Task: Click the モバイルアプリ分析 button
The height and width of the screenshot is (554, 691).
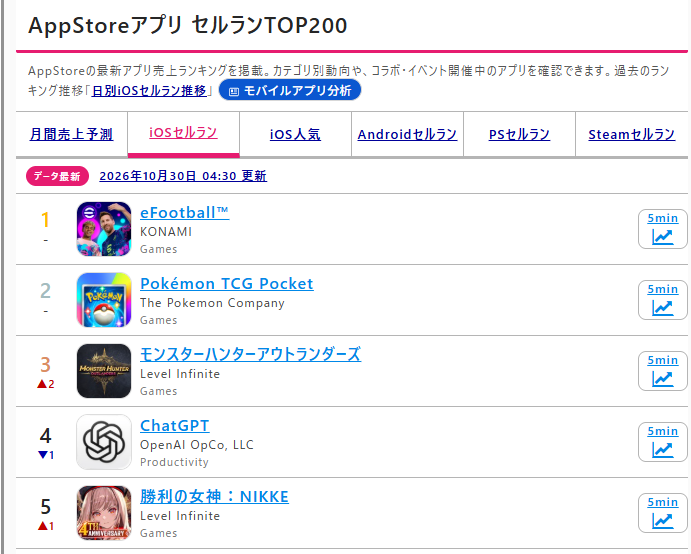Action: tap(290, 90)
